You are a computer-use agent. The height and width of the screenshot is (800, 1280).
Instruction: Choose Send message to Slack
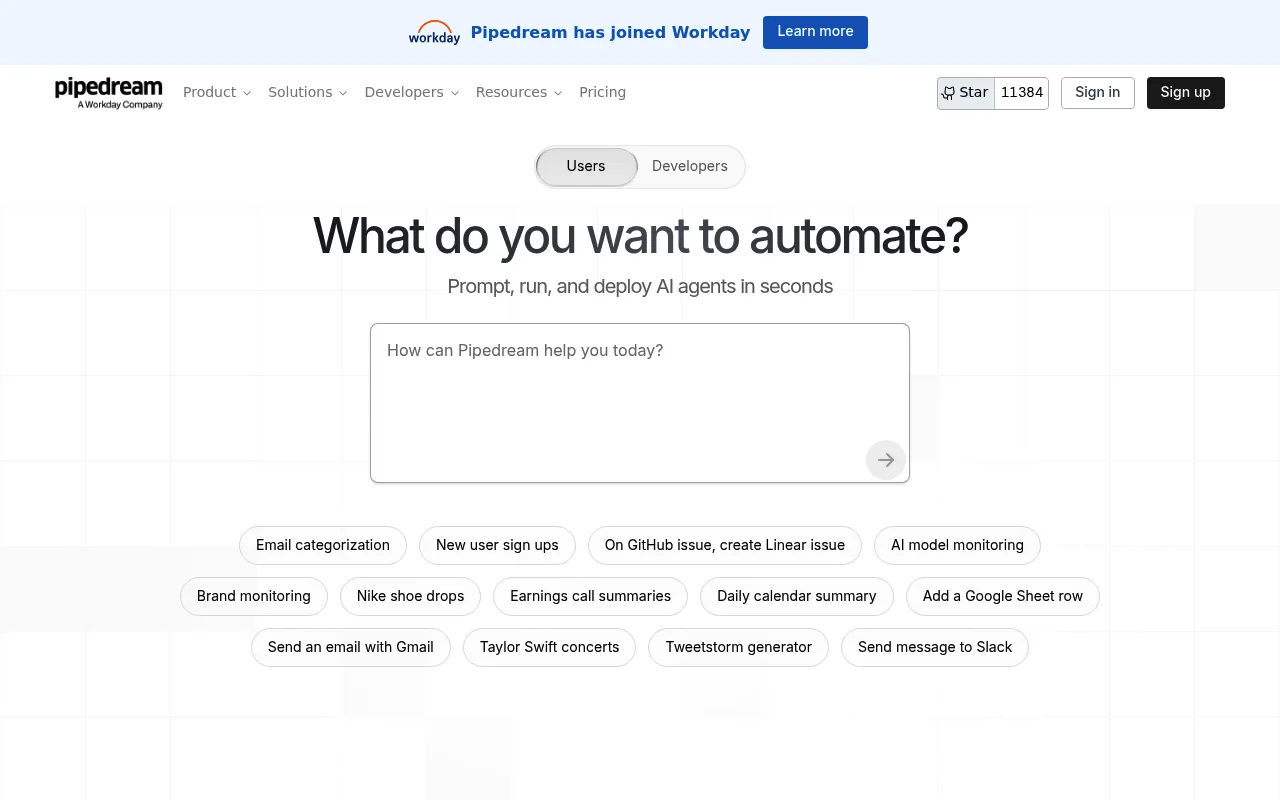coord(935,648)
